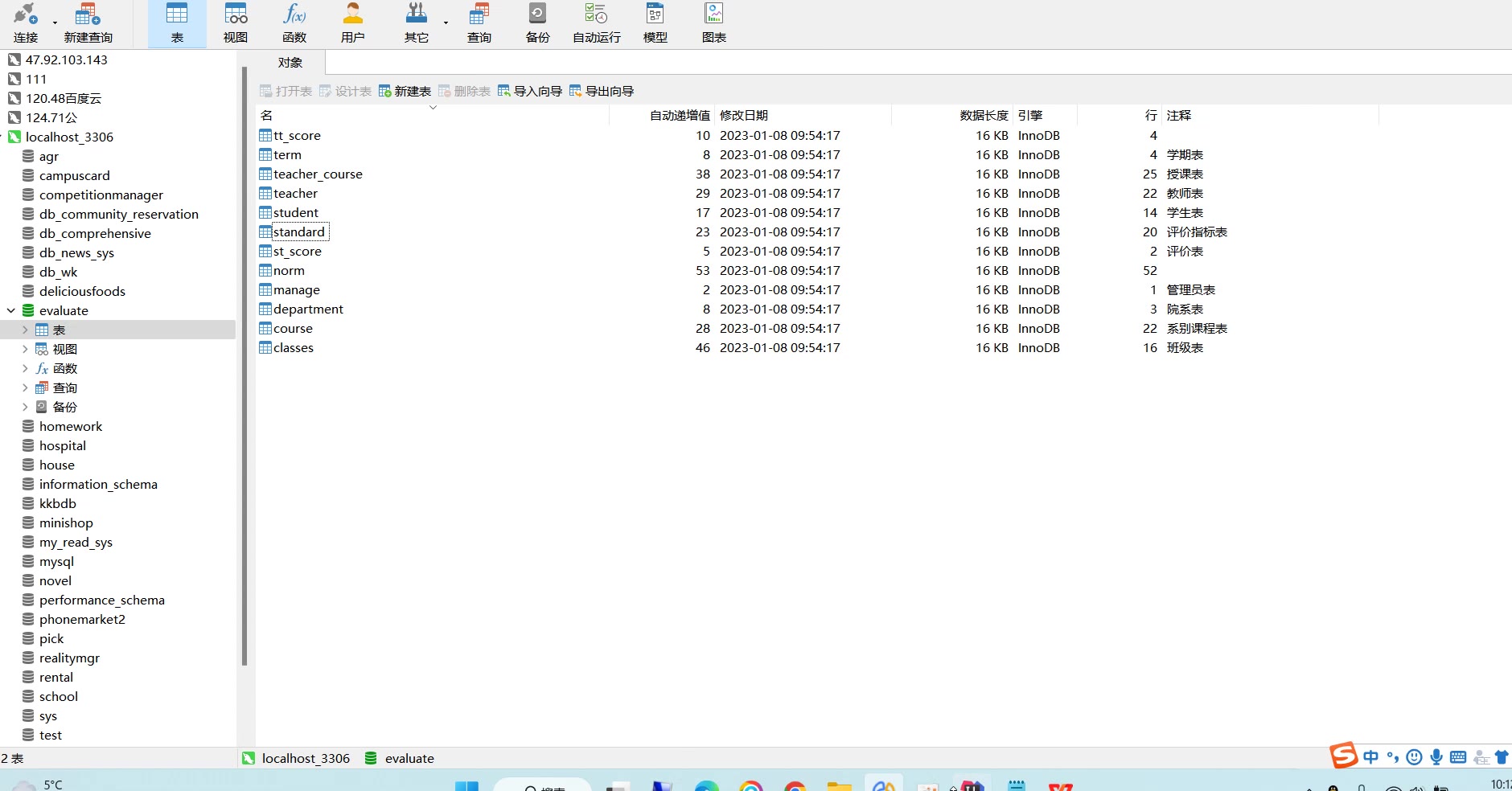The height and width of the screenshot is (791, 1512).
Task: Select the localhost_3306 connection icon
Action: (14, 137)
